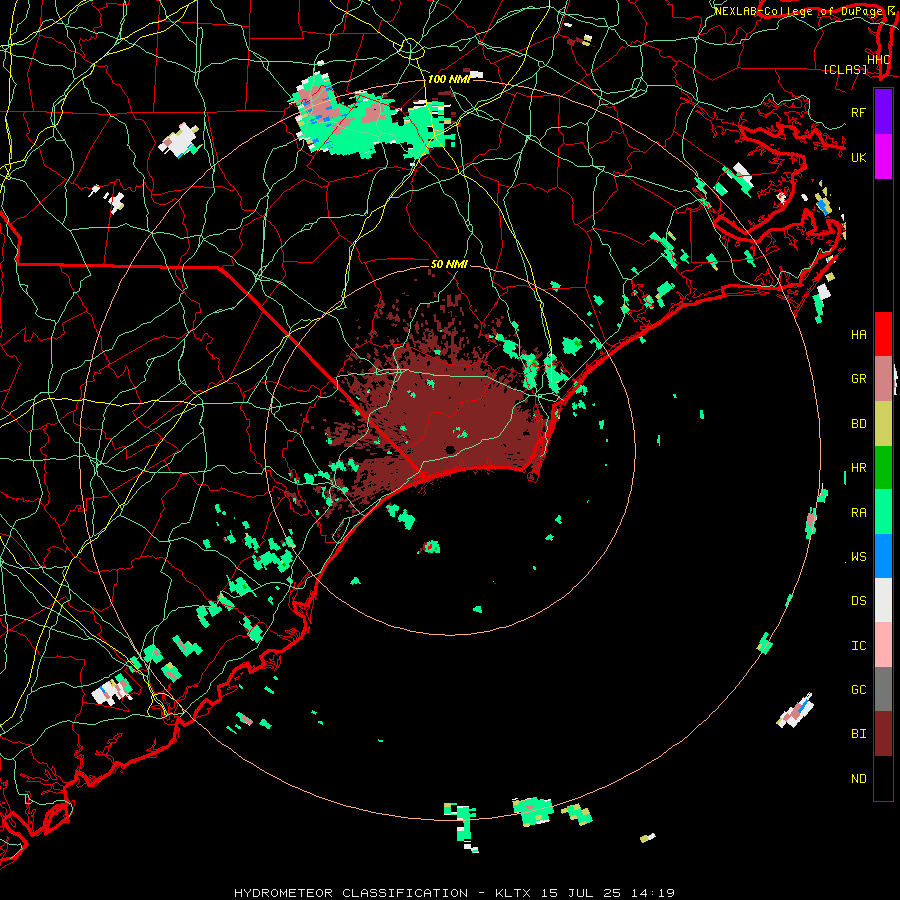Click the HR dark green legend swatch

click(x=883, y=468)
